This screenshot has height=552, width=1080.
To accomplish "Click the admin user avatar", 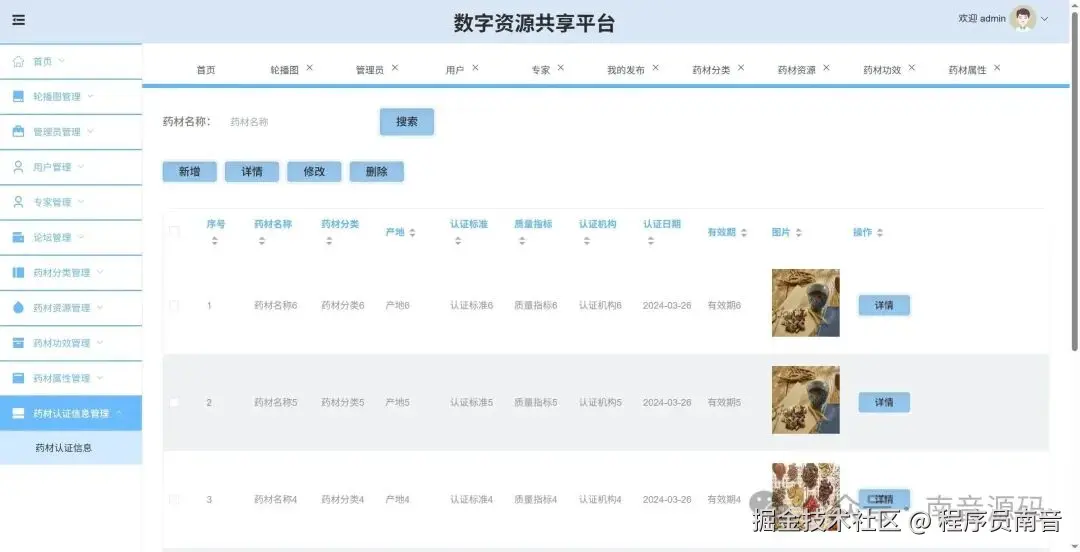I will click(1023, 19).
